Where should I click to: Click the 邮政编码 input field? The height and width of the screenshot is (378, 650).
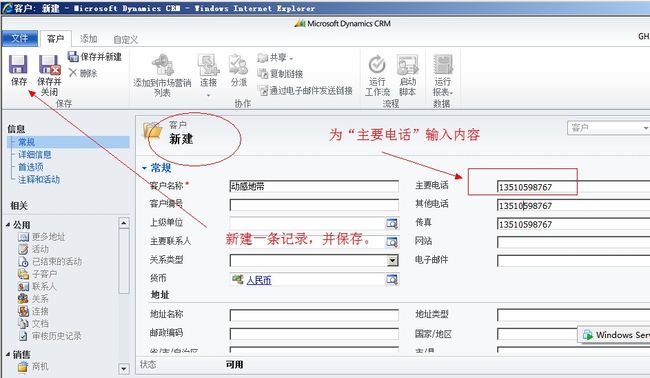coord(314,334)
